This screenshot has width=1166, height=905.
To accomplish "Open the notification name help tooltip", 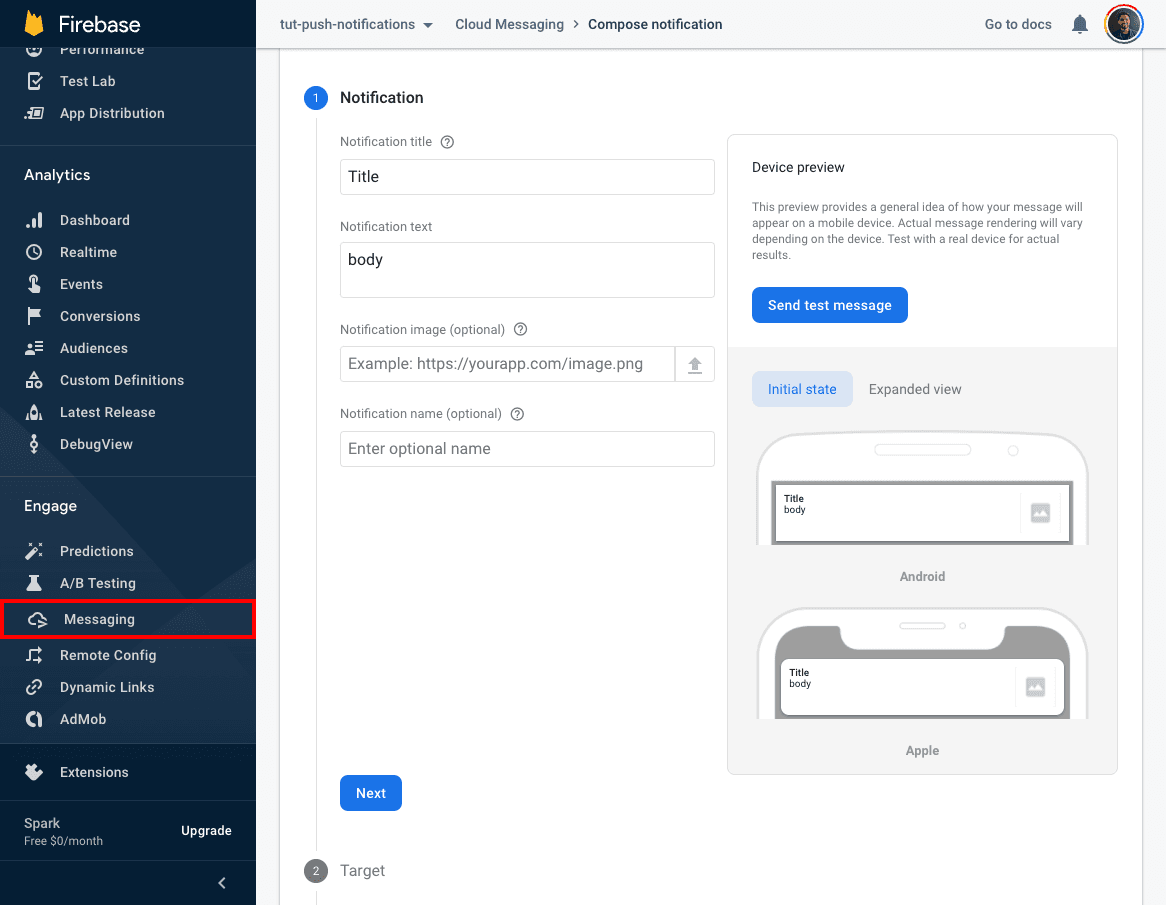I will coord(517,413).
